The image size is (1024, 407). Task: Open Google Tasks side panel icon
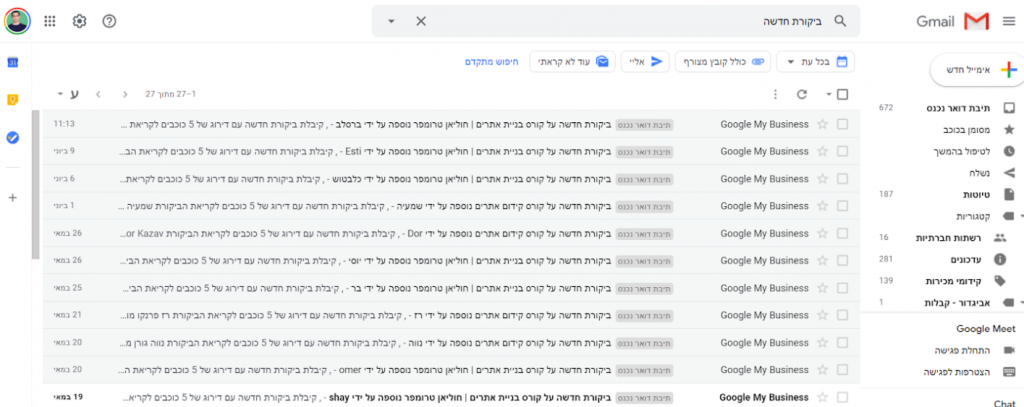12,138
